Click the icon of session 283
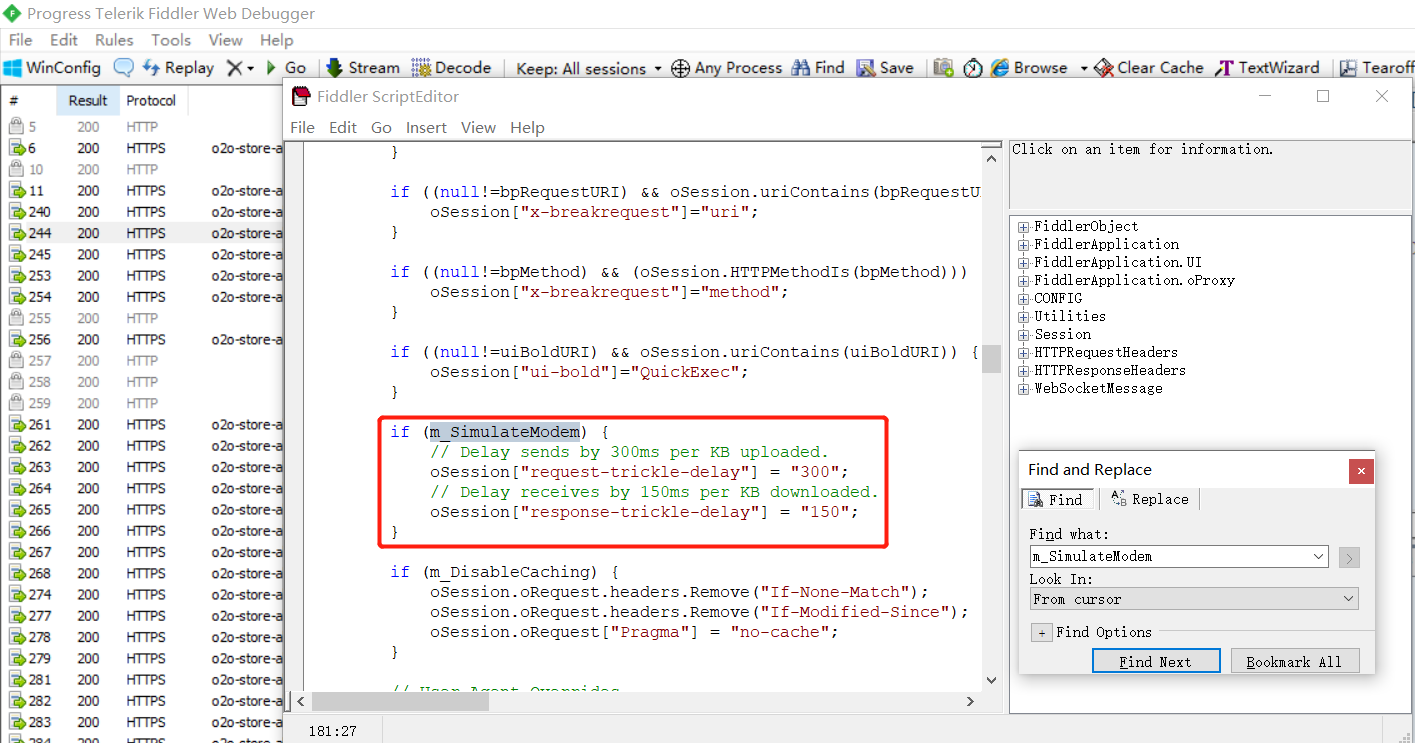Image resolution: width=1415 pixels, height=743 pixels. pyautogui.click(x=16, y=722)
